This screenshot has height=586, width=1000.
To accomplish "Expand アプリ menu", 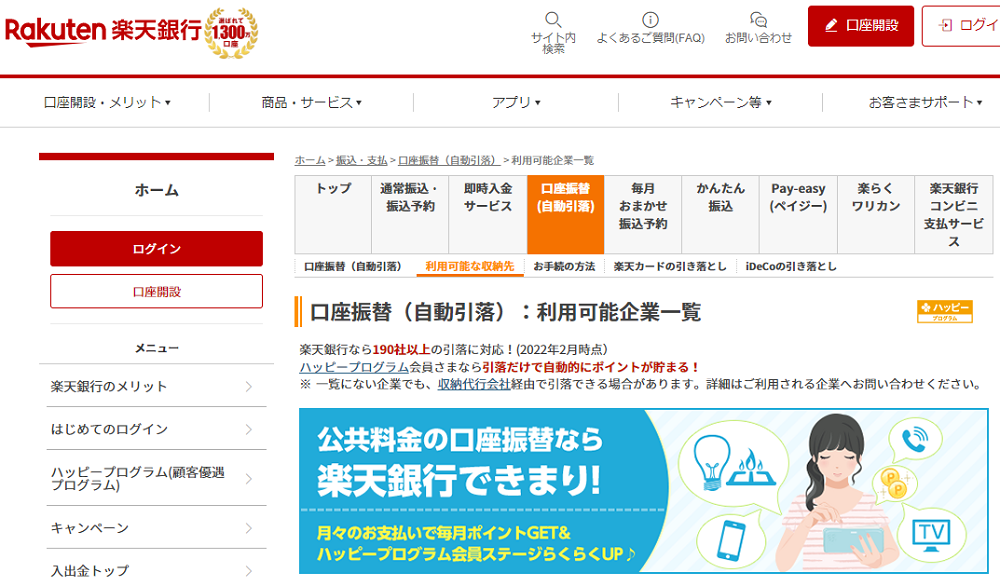I will pos(516,102).
